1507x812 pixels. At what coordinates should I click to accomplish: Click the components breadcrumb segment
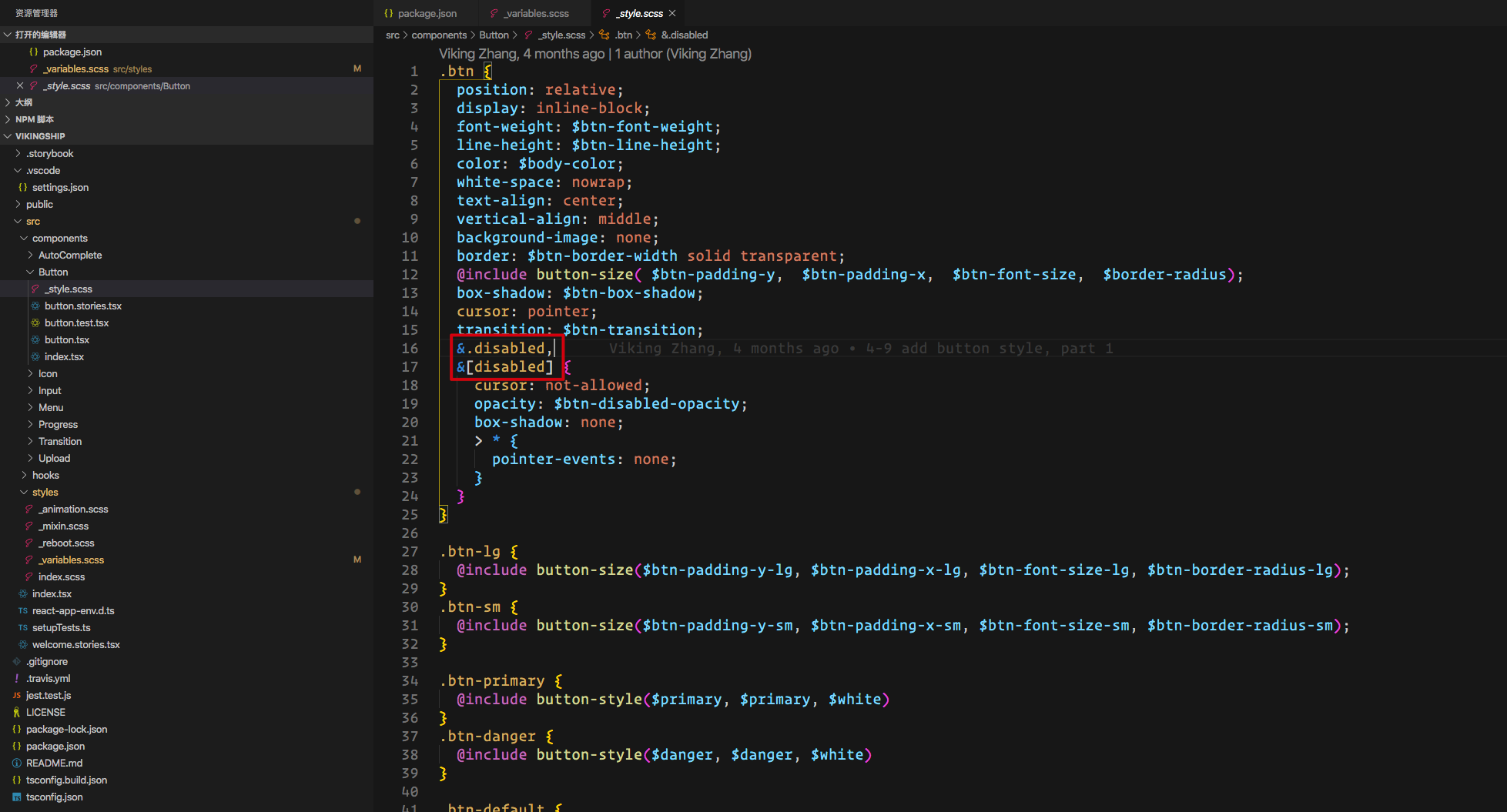pos(439,35)
